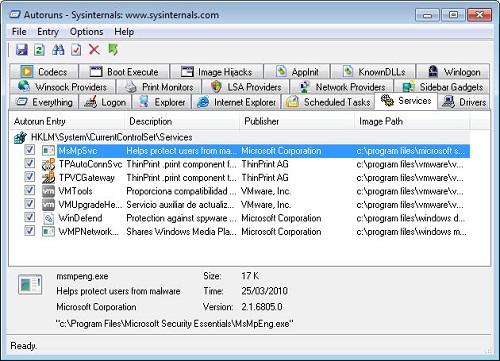Switch to the Image Hijacks tab
500x361 pixels.
(x=217, y=72)
